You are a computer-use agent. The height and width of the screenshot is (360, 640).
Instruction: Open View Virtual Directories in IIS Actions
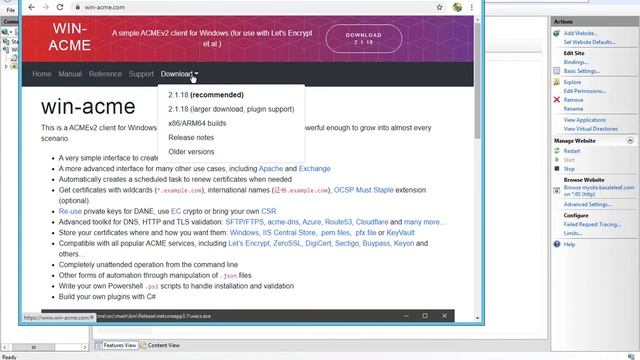[591, 129]
